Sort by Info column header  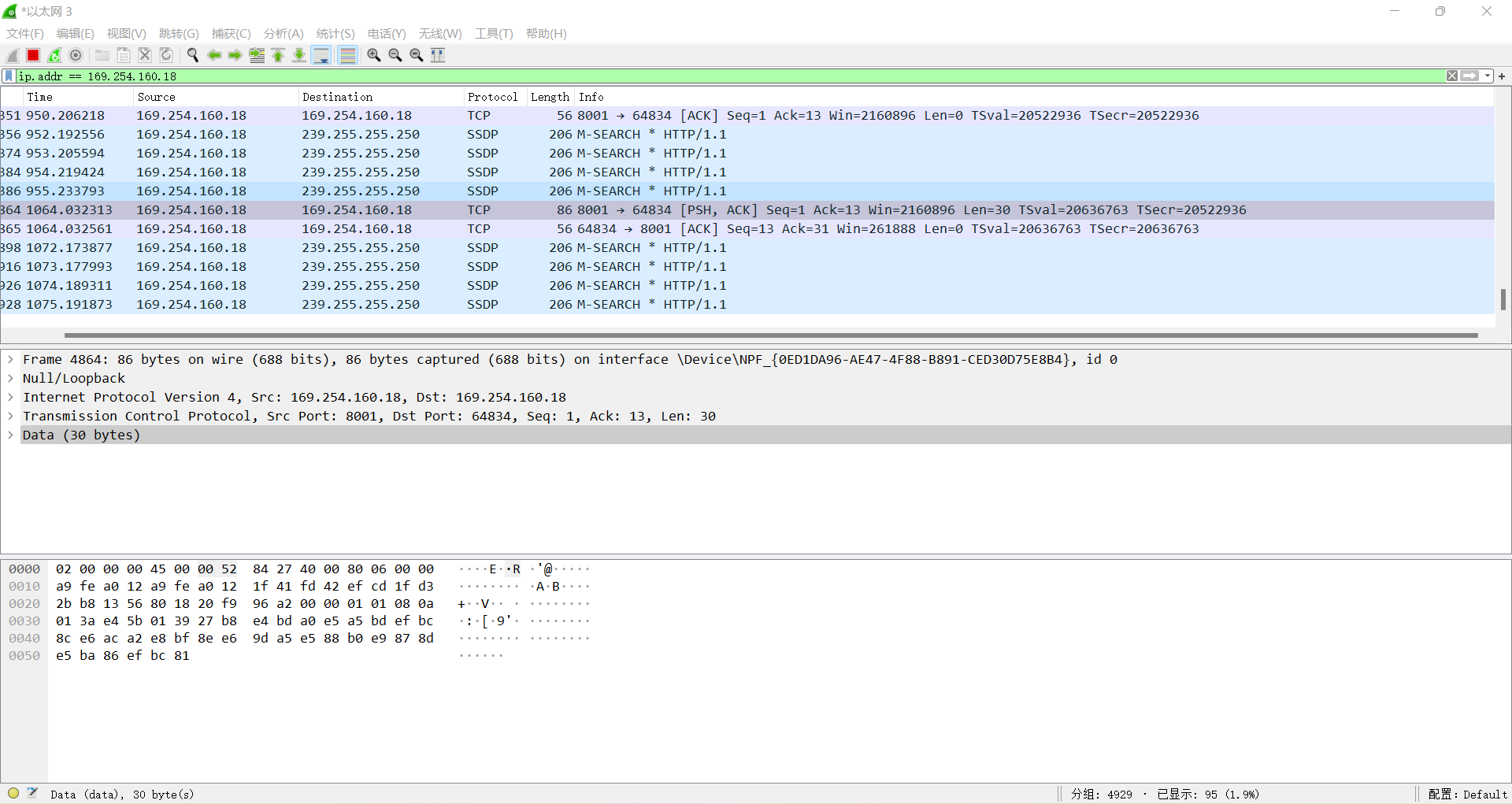(x=1033, y=97)
